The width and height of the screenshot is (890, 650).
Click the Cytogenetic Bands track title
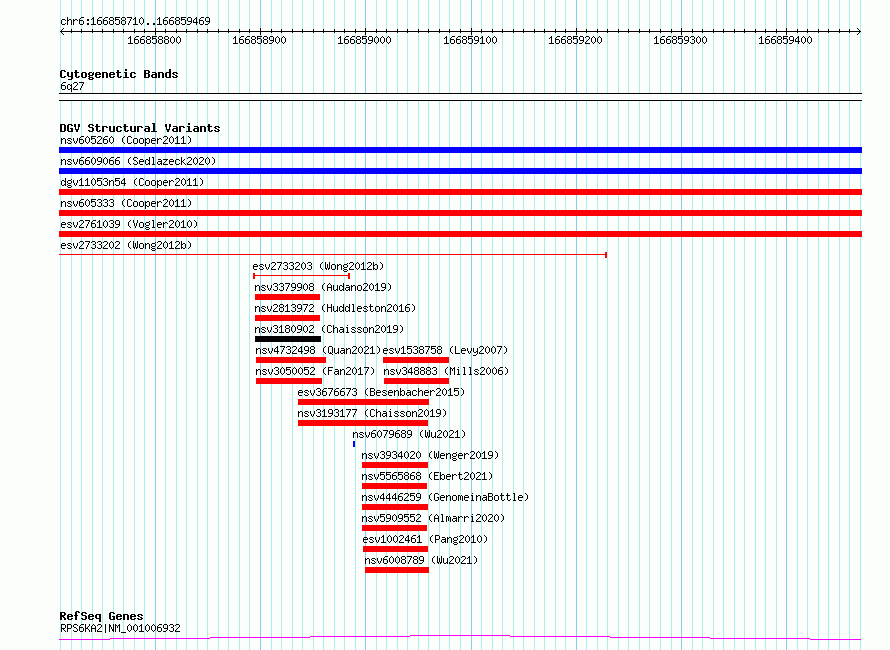click(119, 74)
